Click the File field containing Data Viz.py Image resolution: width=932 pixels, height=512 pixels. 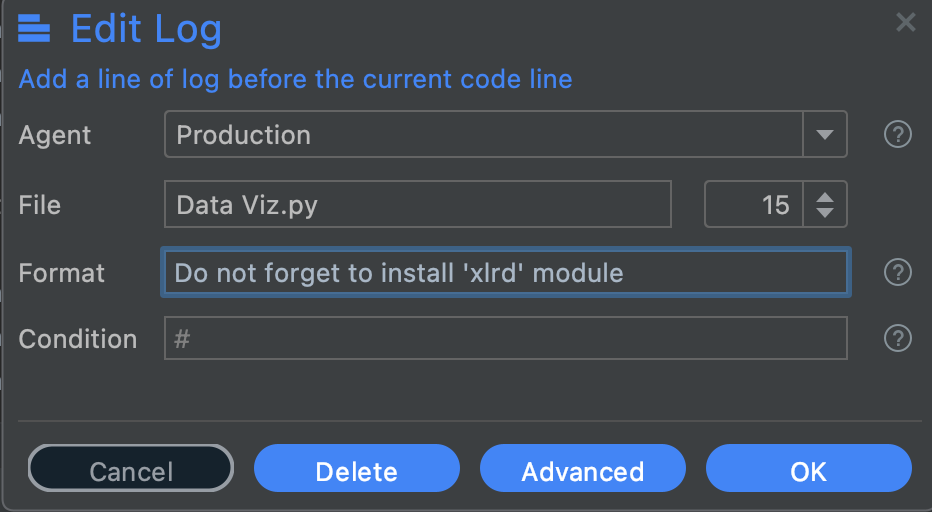point(418,205)
